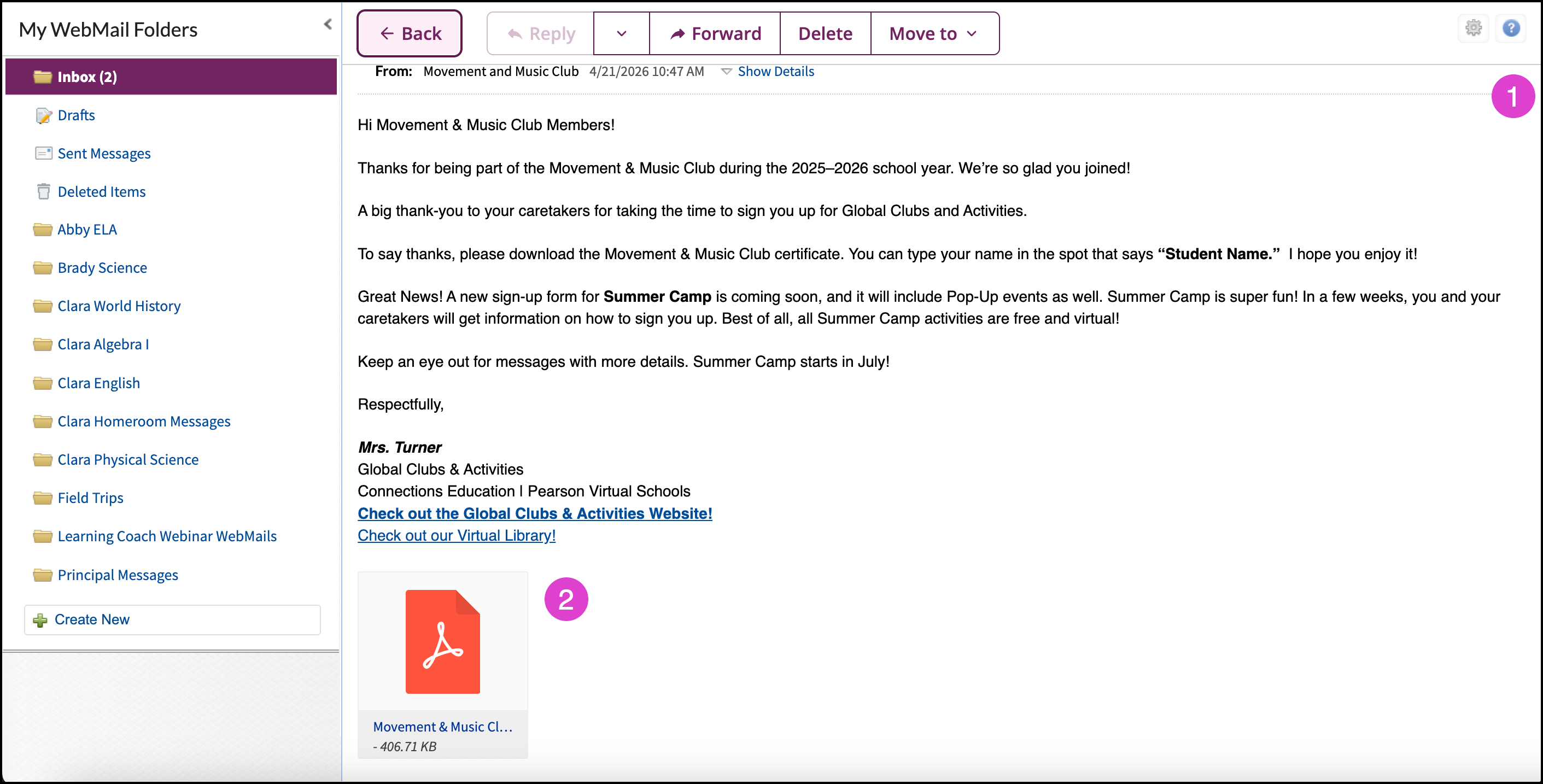The image size is (1543, 784).
Task: Open the Clara English folder
Action: [99, 383]
